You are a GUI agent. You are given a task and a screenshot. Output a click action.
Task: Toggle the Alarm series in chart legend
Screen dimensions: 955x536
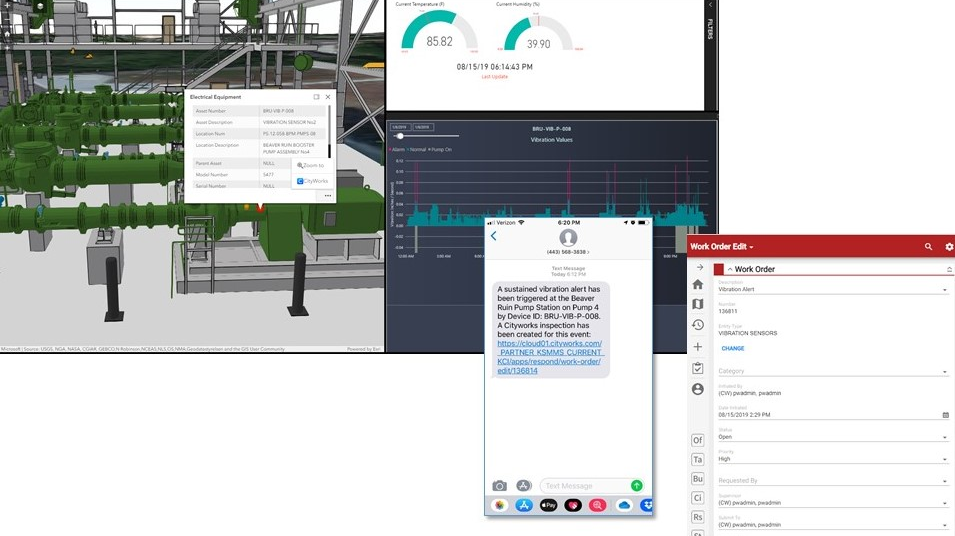coord(397,149)
